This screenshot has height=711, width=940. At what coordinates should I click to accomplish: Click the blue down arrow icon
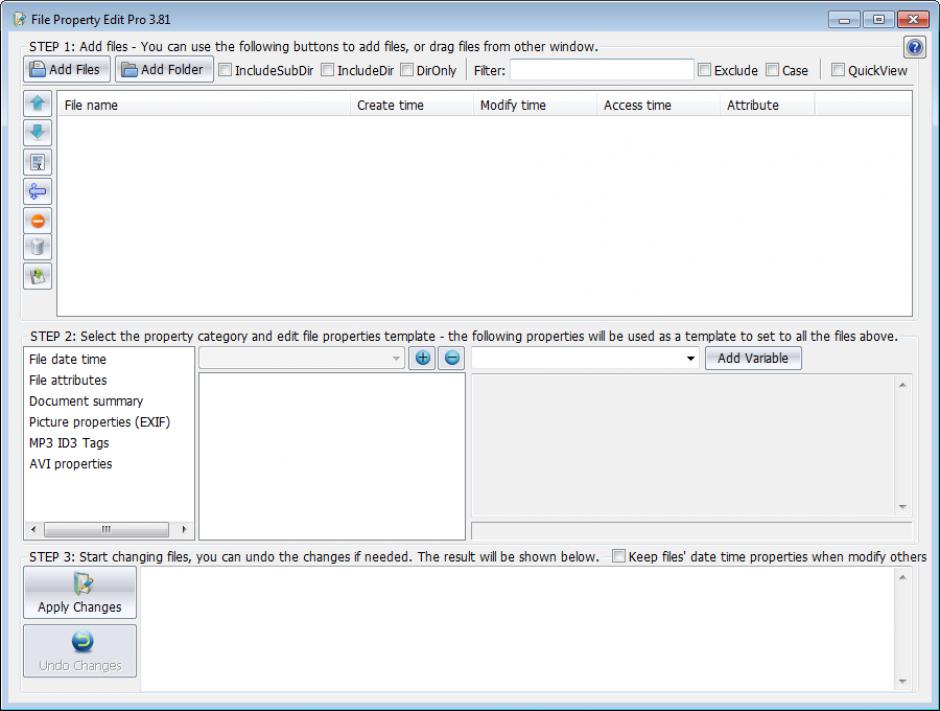click(x=37, y=133)
